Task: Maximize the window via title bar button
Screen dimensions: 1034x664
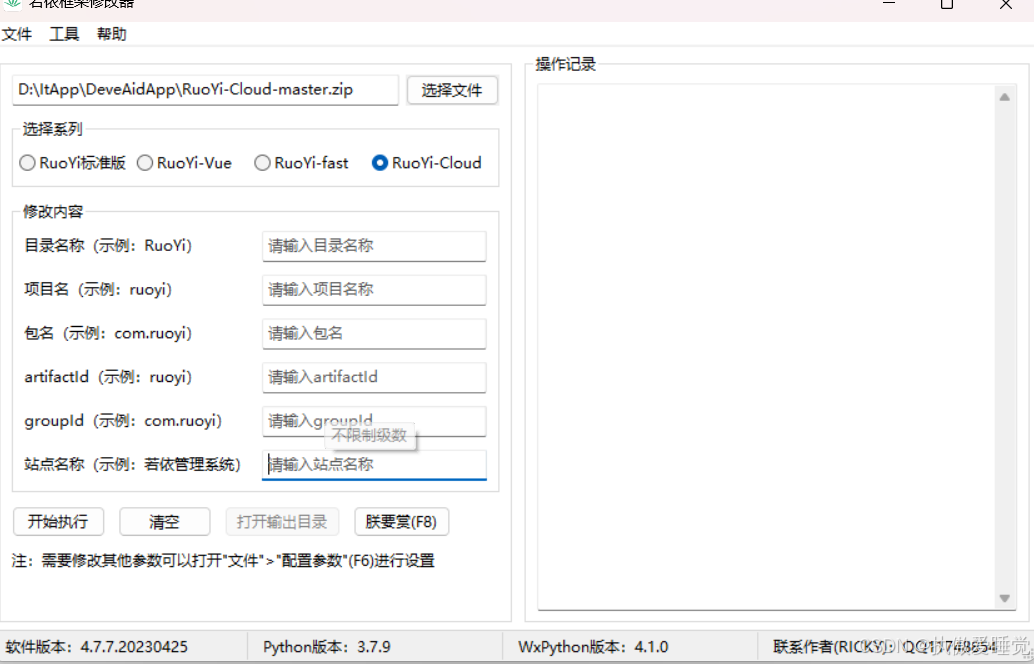Action: 947,4
